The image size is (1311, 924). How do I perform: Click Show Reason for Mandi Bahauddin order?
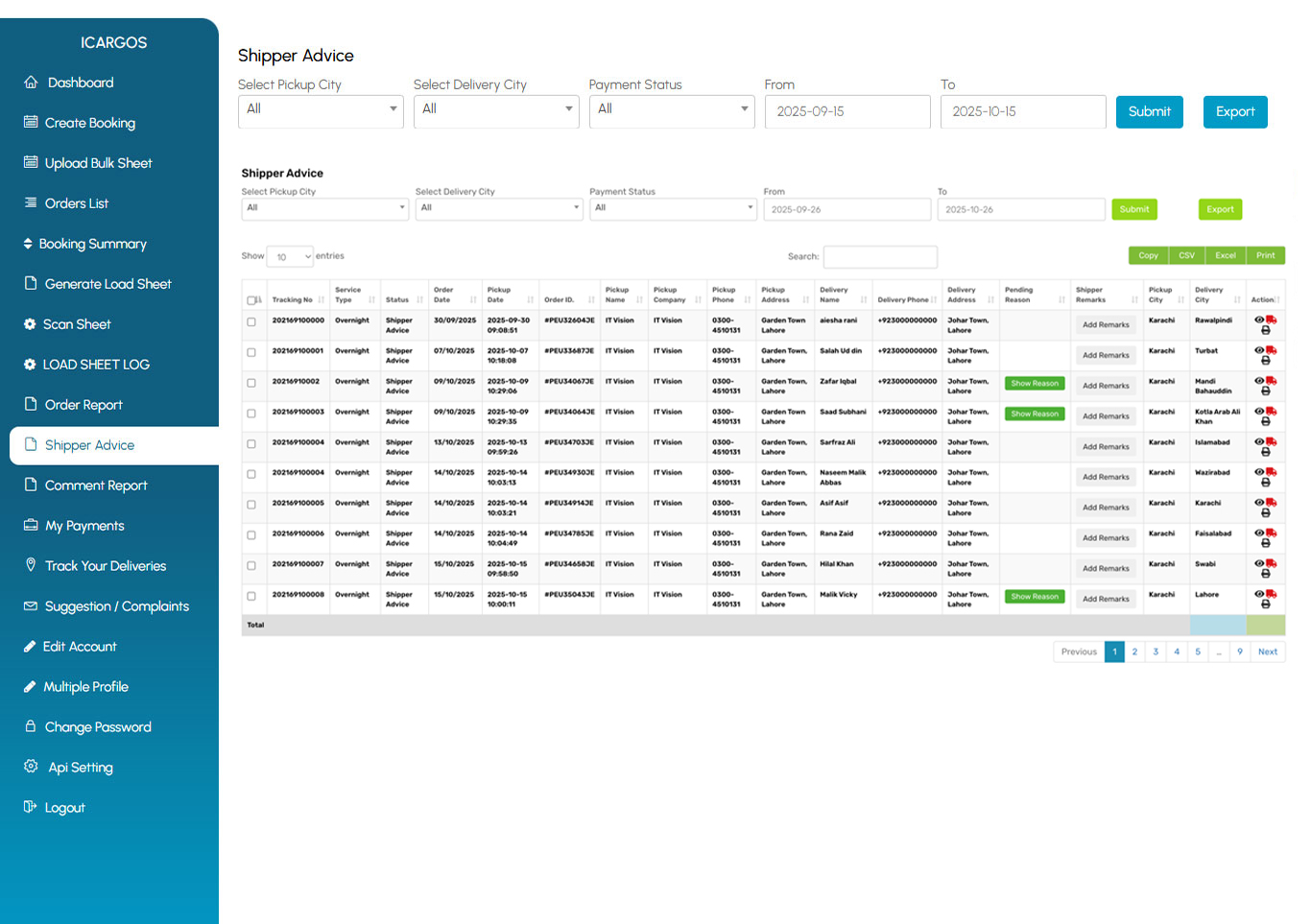click(1035, 384)
